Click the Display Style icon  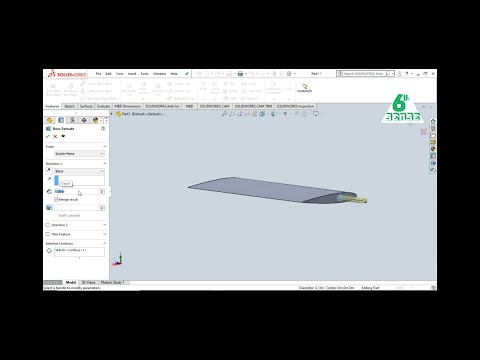click(x=274, y=114)
